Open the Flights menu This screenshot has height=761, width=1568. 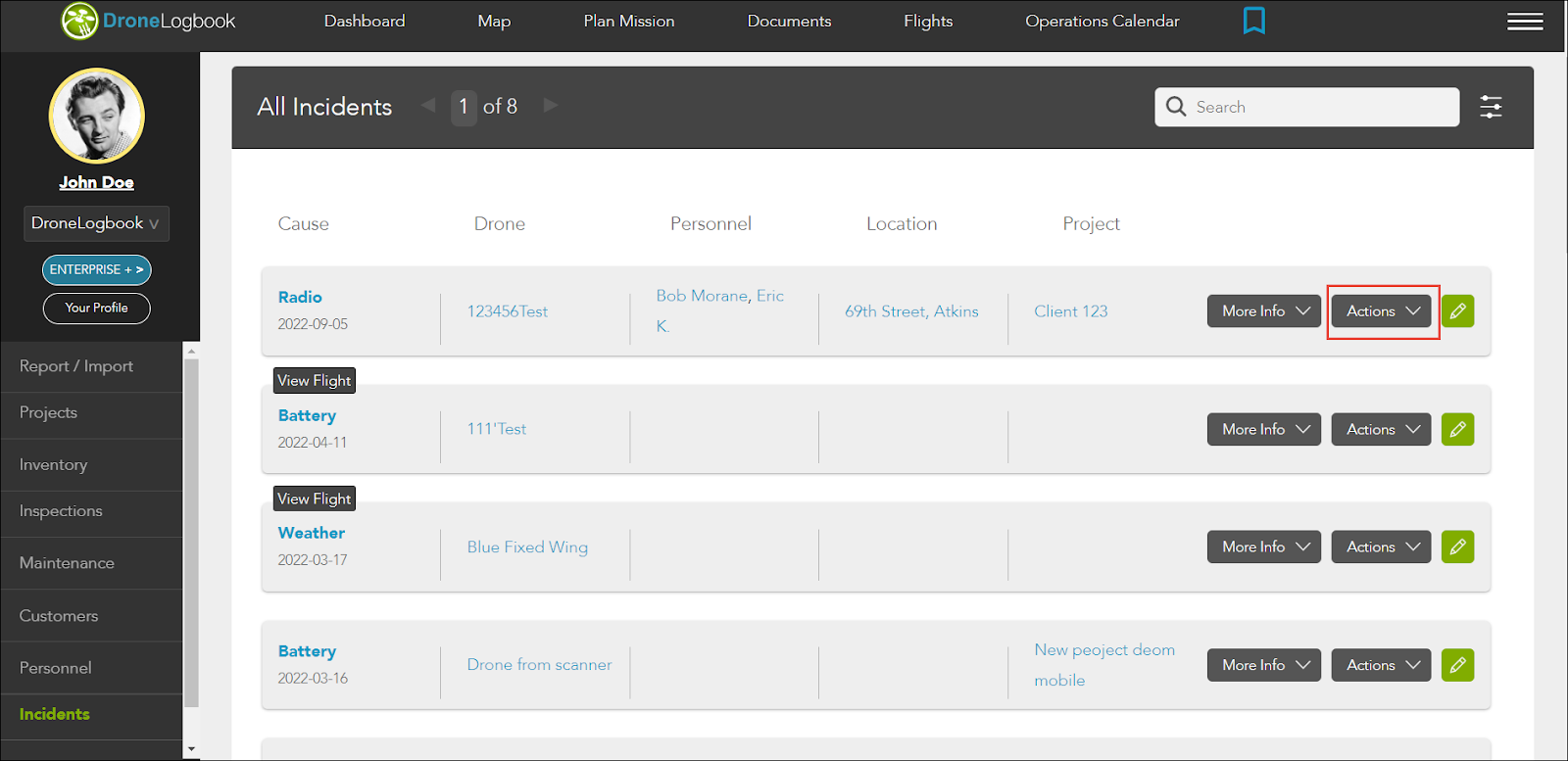[928, 21]
